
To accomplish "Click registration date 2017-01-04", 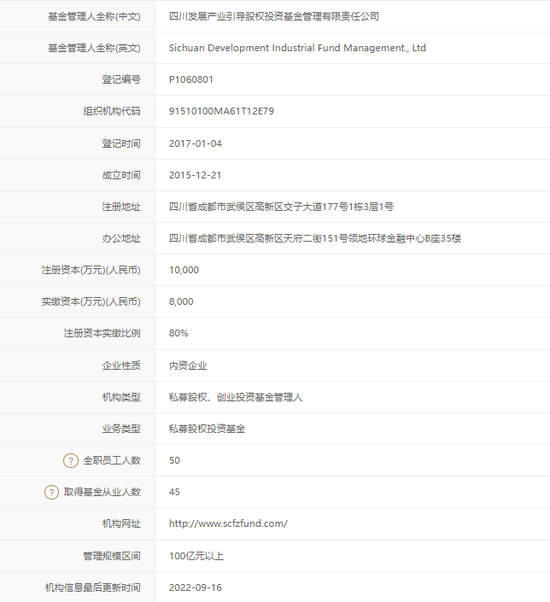I will tap(195, 144).
